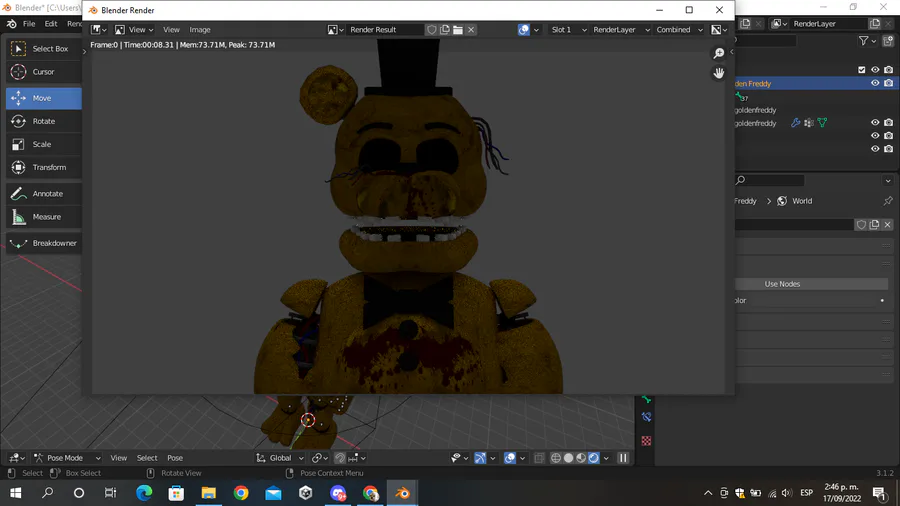Image resolution: width=900 pixels, height=506 pixels.
Task: Open View menu in Blender Render window
Action: point(171,30)
